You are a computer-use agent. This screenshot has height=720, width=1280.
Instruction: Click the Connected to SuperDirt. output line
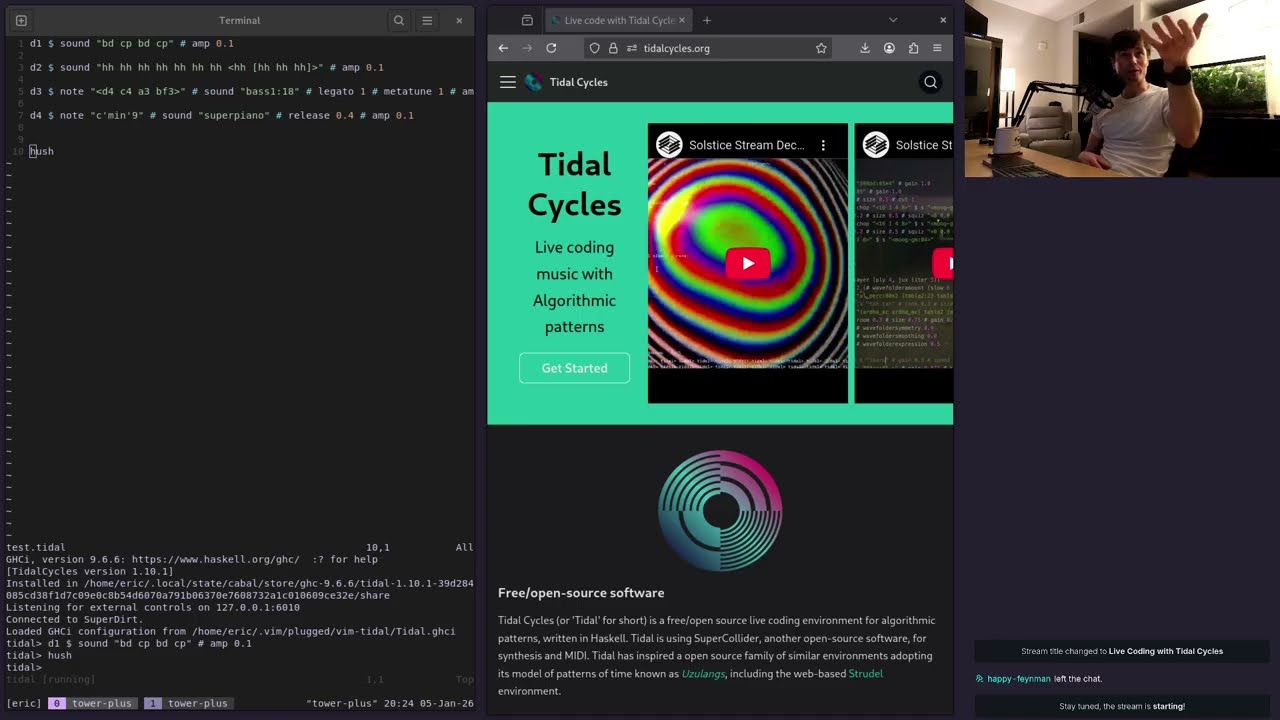click(74, 619)
